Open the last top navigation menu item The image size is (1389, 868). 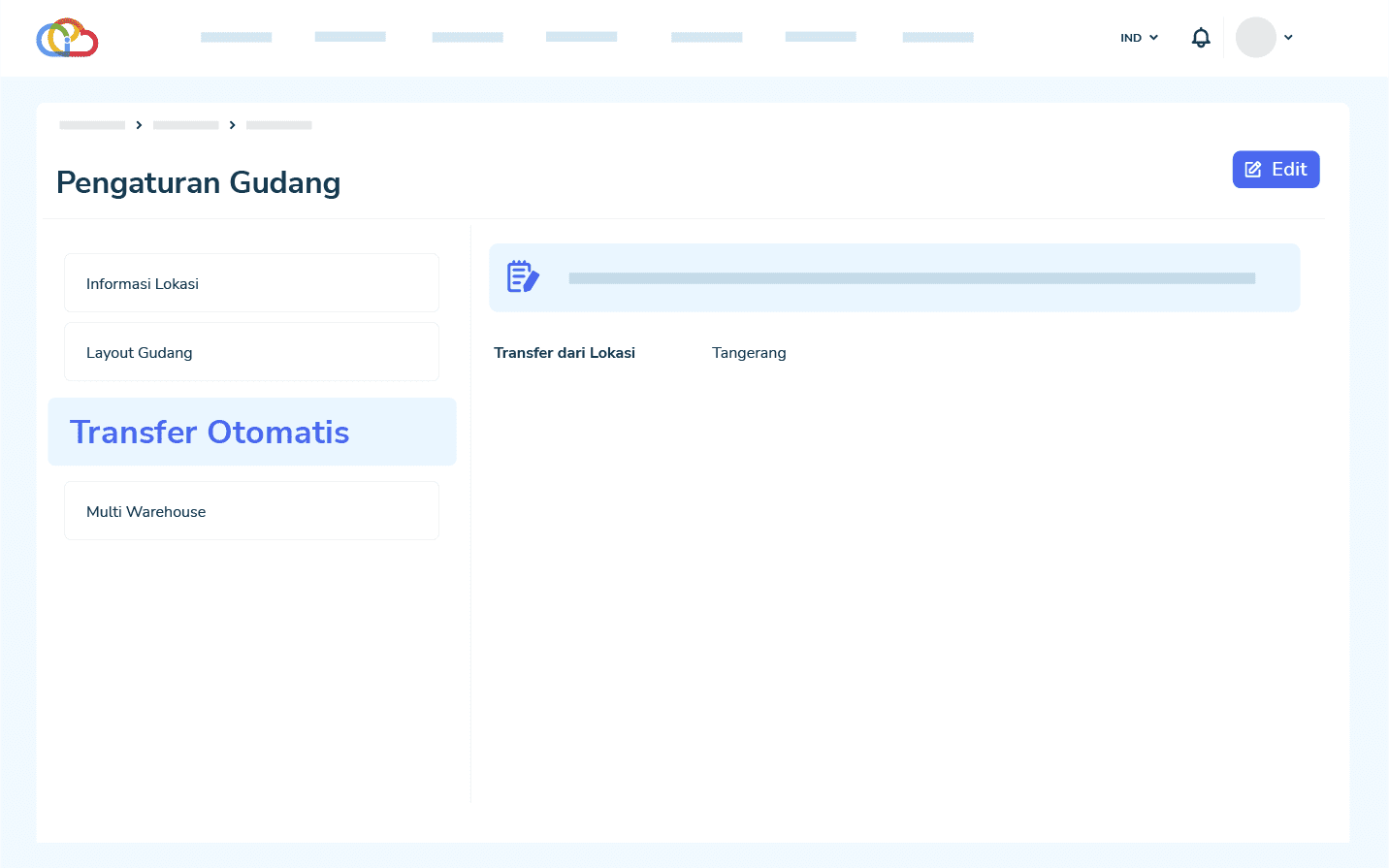click(x=937, y=37)
